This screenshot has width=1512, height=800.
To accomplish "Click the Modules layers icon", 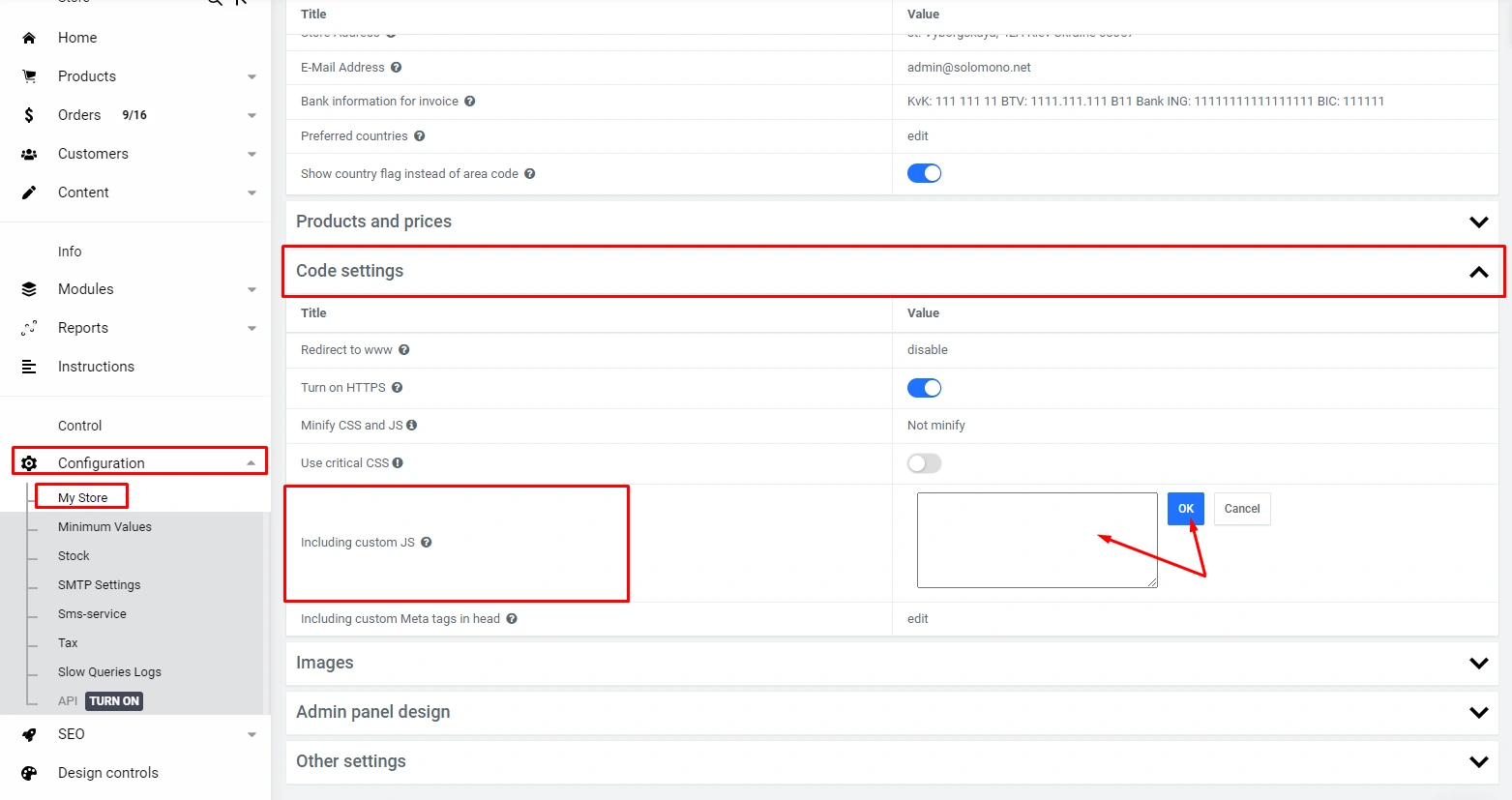I will point(29,289).
